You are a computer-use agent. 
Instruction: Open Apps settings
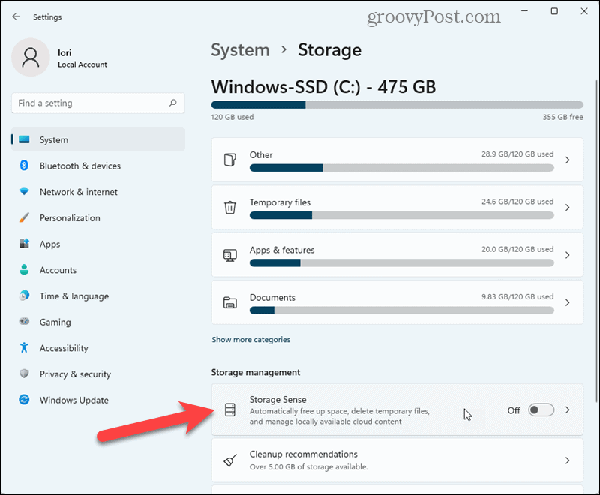point(98,244)
